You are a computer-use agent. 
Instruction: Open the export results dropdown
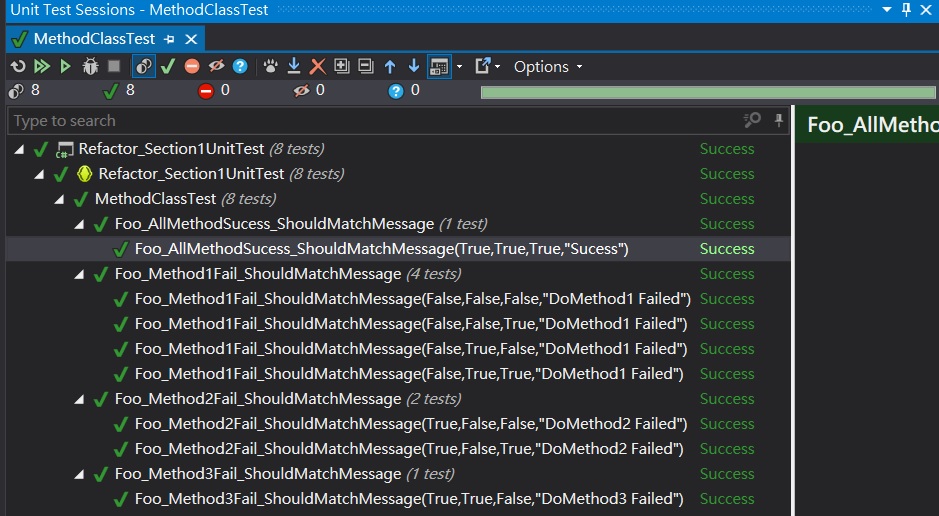(488, 67)
